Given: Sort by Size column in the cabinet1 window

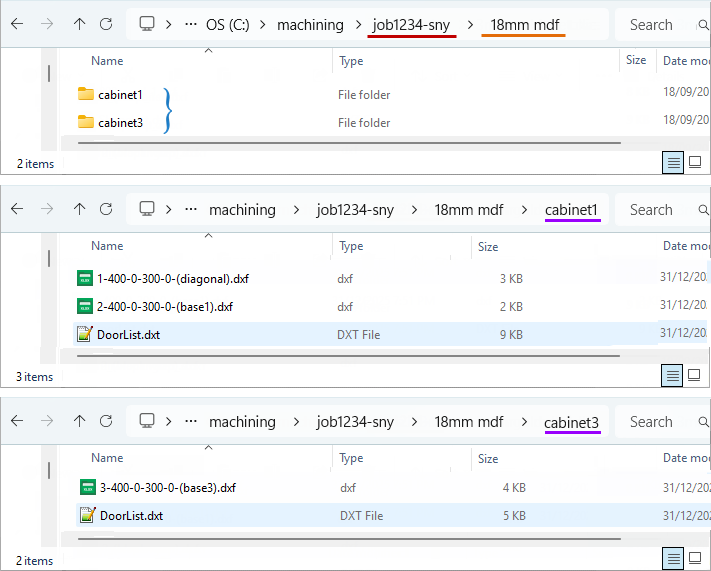Looking at the screenshot, I should pos(488,246).
